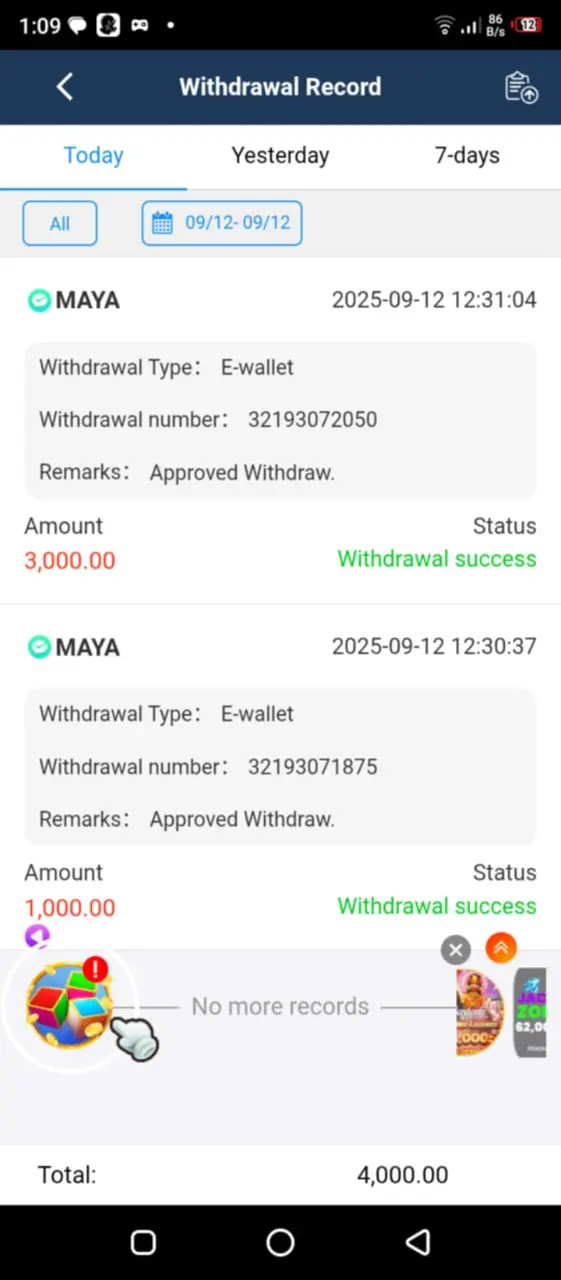This screenshot has width=561, height=1280.
Task: Switch to the Yesterday tab
Action: click(280, 156)
